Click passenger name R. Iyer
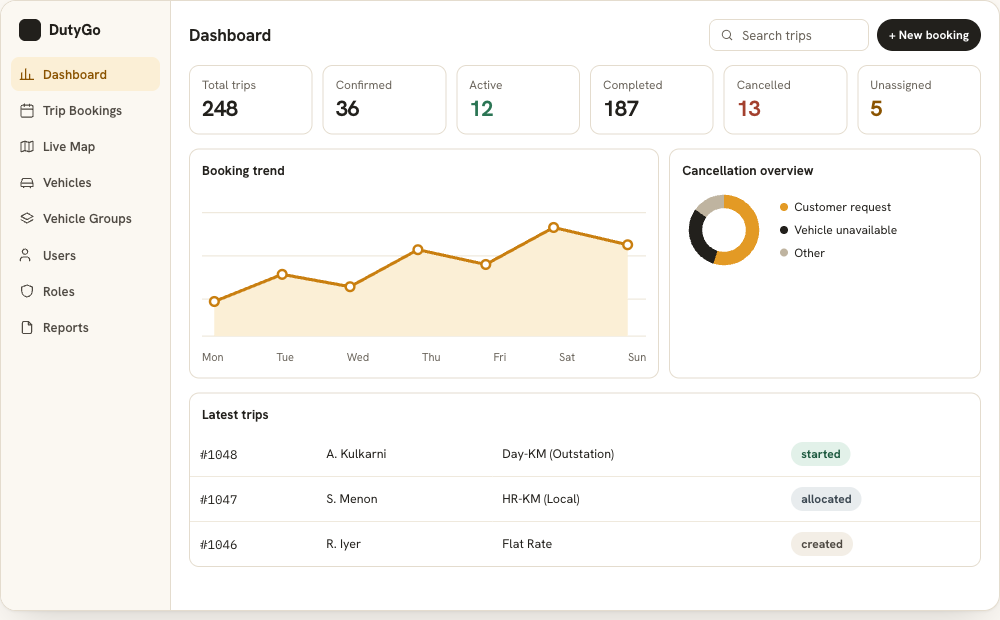The width and height of the screenshot is (1000, 620). click(x=344, y=544)
